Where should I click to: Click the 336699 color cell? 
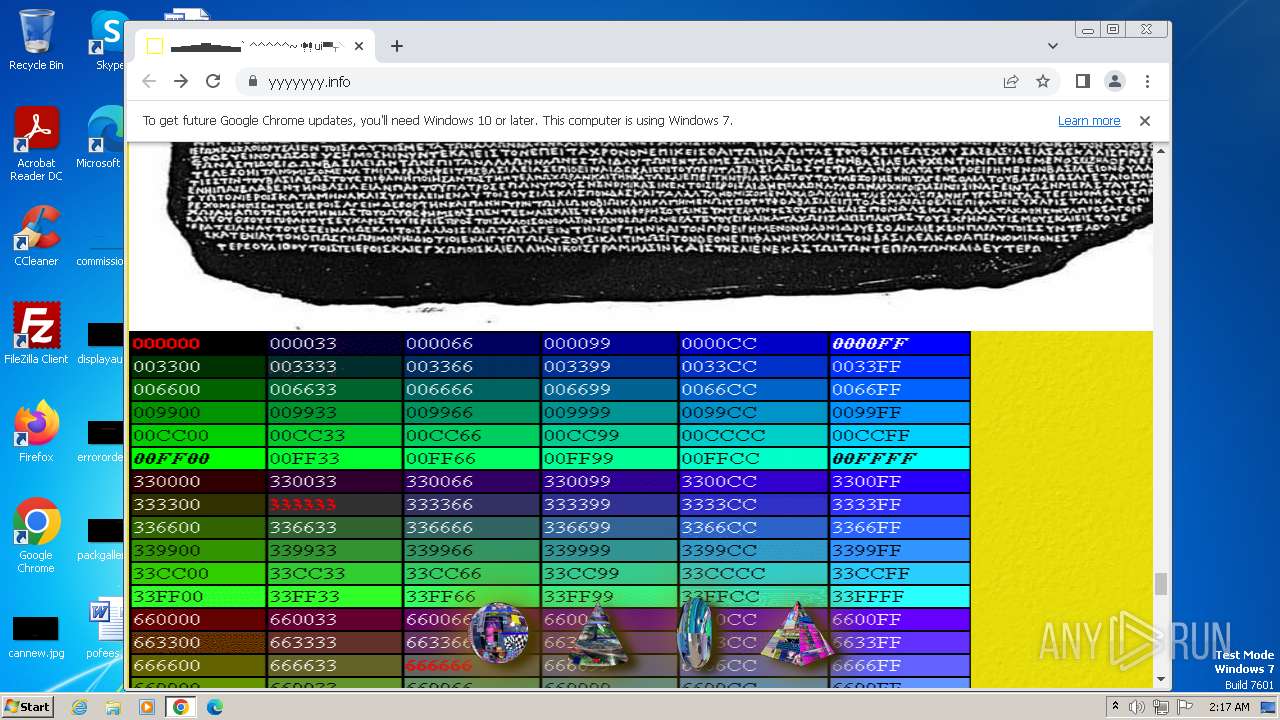609,527
